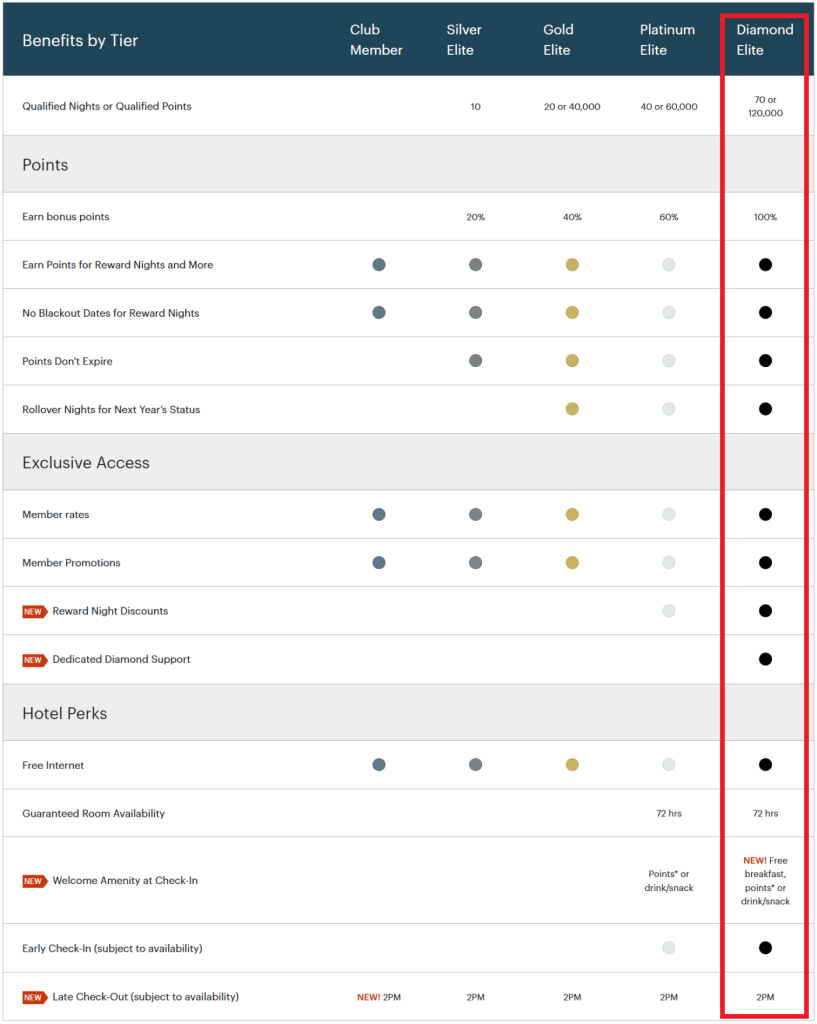The height and width of the screenshot is (1024, 817).
Task: Click Silver Elite dot for Points Don't Expire
Action: point(475,361)
